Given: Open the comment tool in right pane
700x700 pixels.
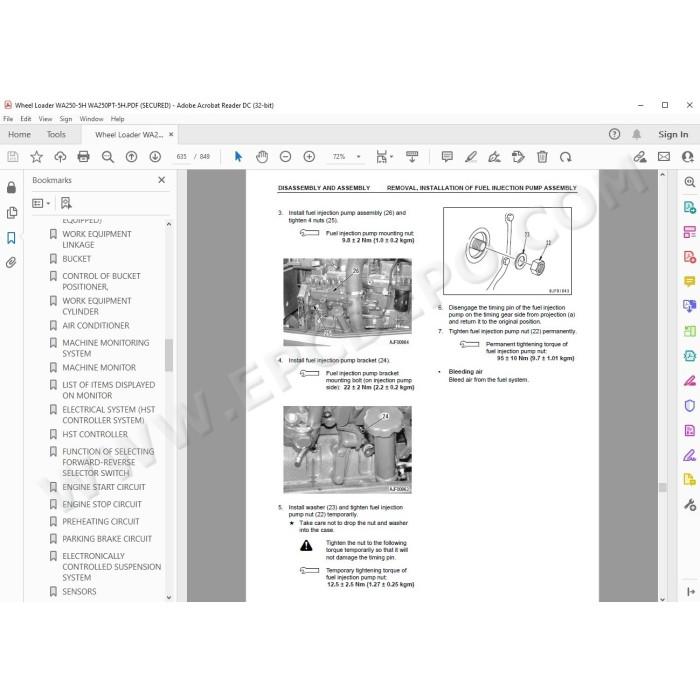Looking at the screenshot, I should pos(690,281).
